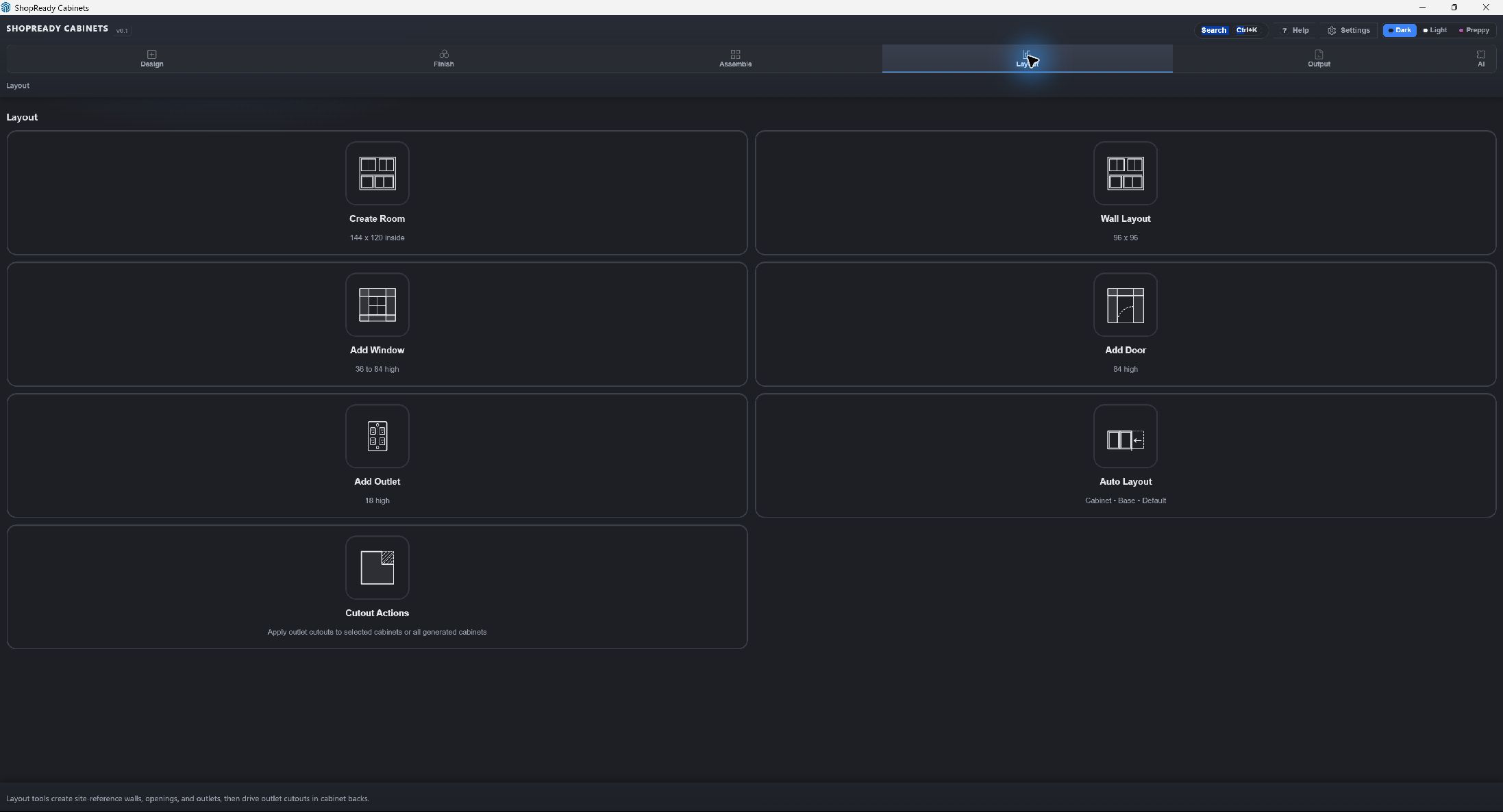This screenshot has width=1503, height=812.
Task: Switch to the Design tab
Action: tap(151, 59)
